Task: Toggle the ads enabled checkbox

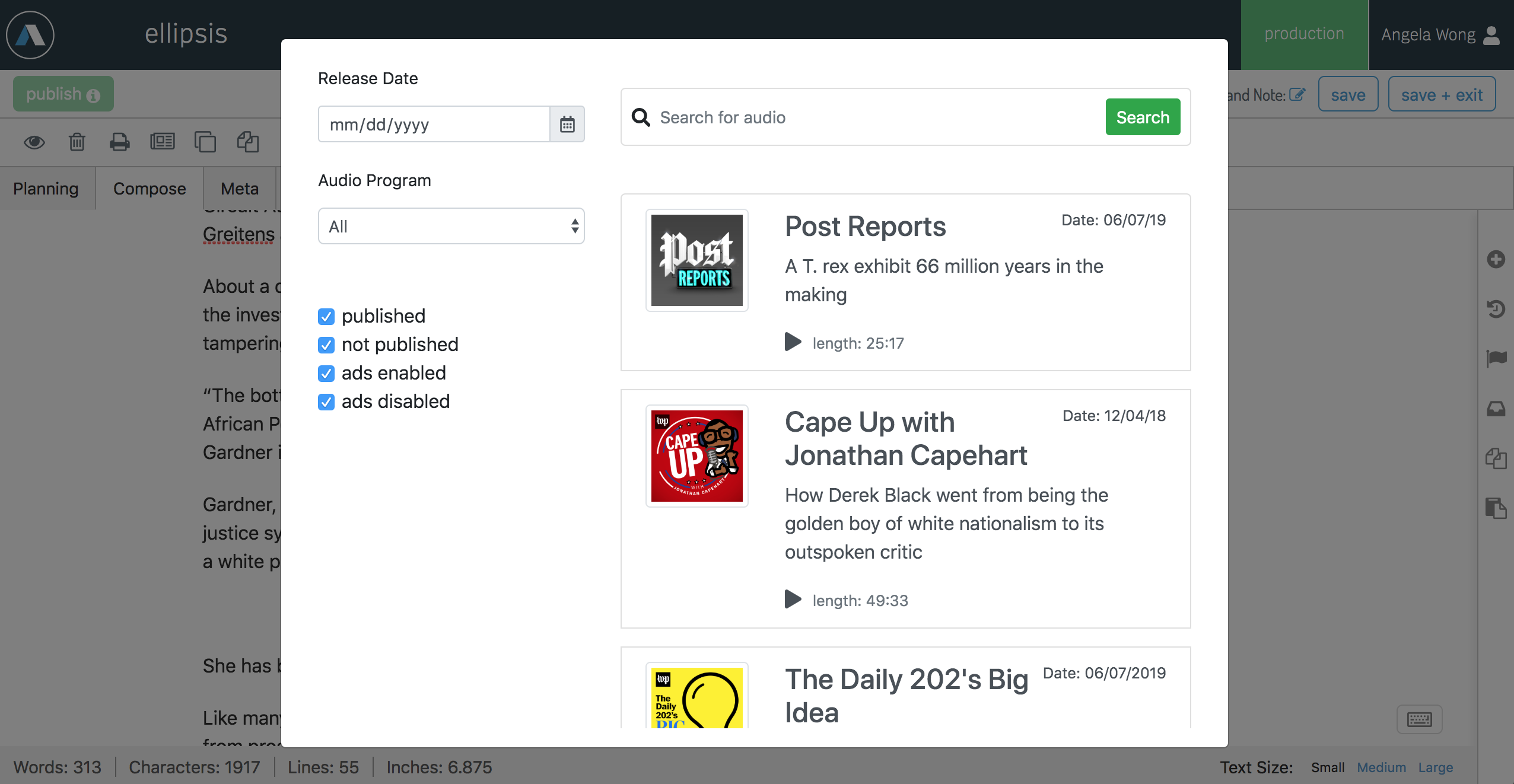Action: 326,374
